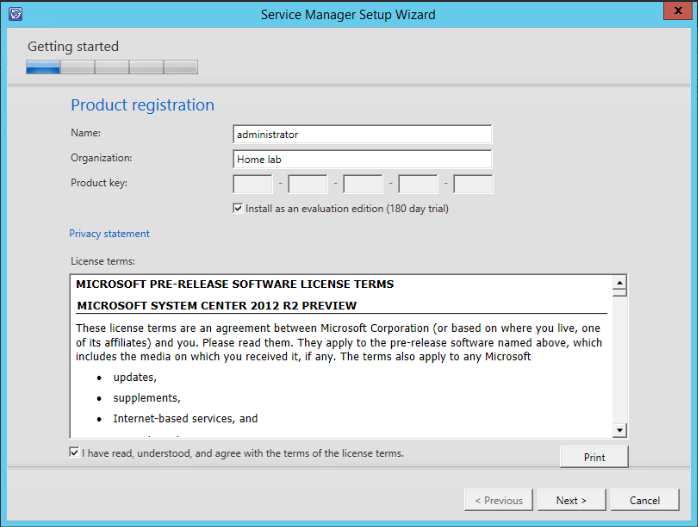Cancel the setup wizard
The height and width of the screenshot is (527, 698).
[644, 500]
